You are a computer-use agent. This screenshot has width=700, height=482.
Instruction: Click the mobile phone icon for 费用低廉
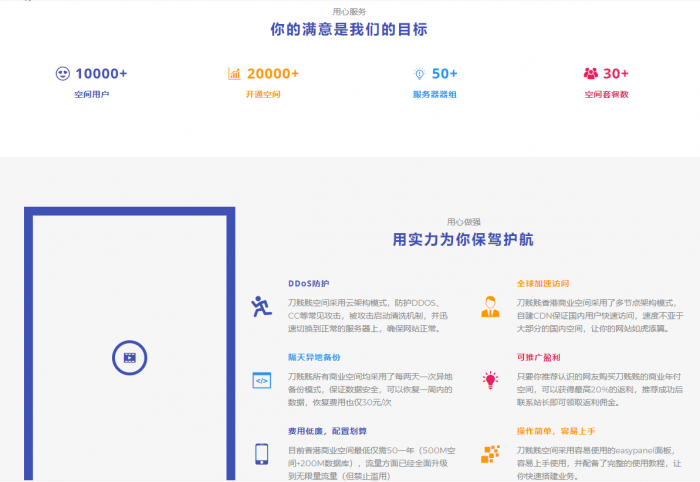[x=262, y=453]
